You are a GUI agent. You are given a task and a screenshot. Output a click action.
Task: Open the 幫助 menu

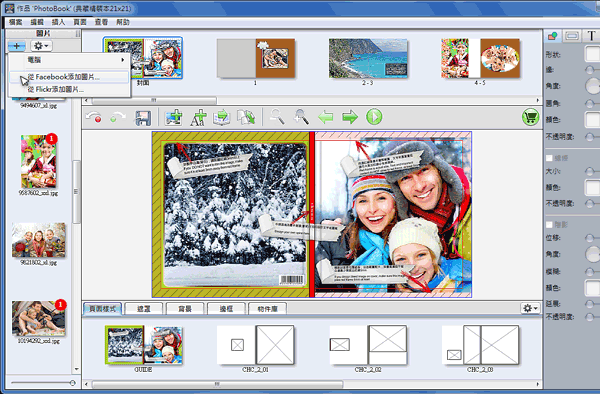pos(123,22)
